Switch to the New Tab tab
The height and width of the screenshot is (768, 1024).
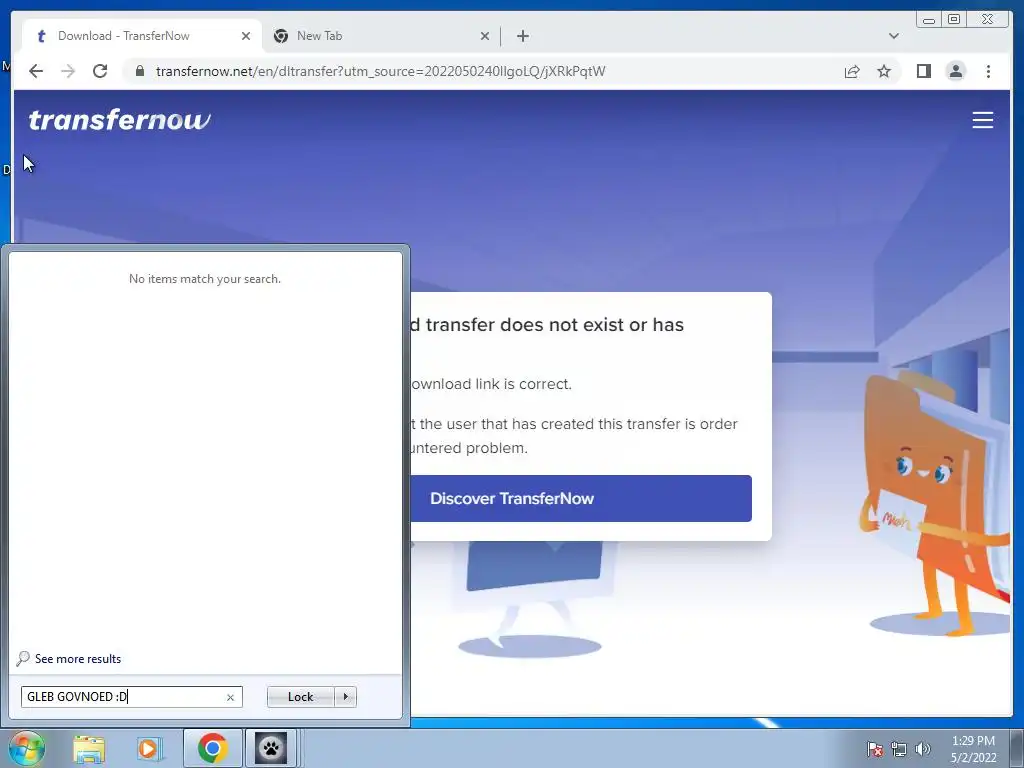(381, 36)
